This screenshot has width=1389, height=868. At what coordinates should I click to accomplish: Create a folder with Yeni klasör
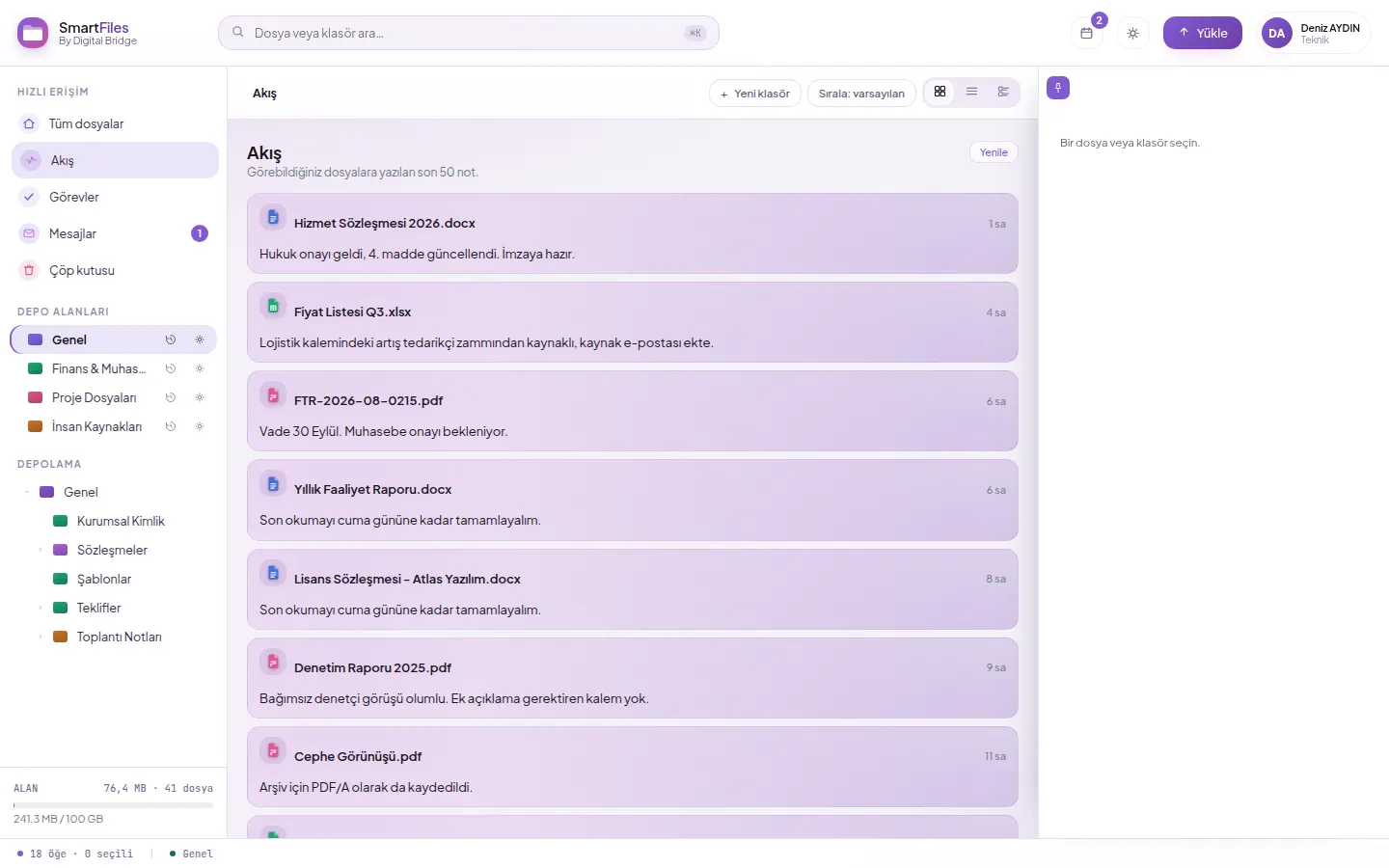pos(755,94)
